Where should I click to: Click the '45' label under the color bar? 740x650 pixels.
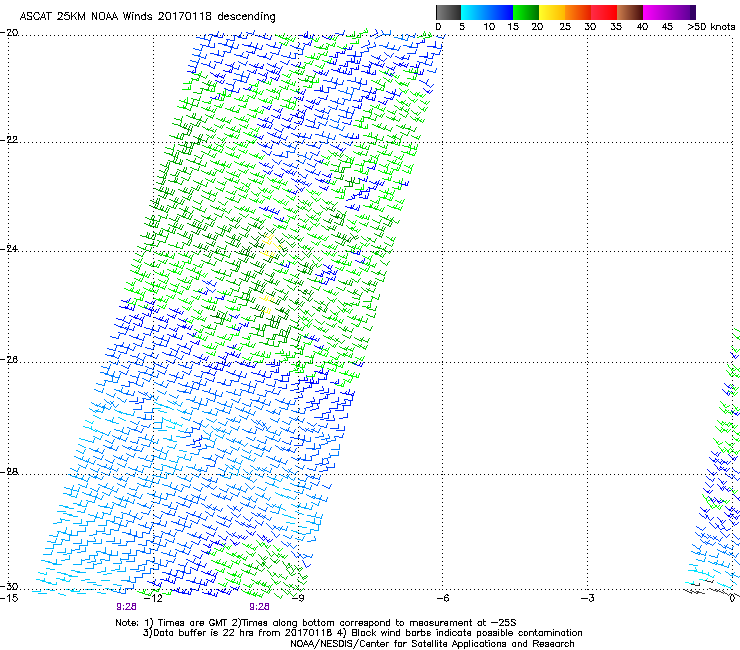click(667, 27)
